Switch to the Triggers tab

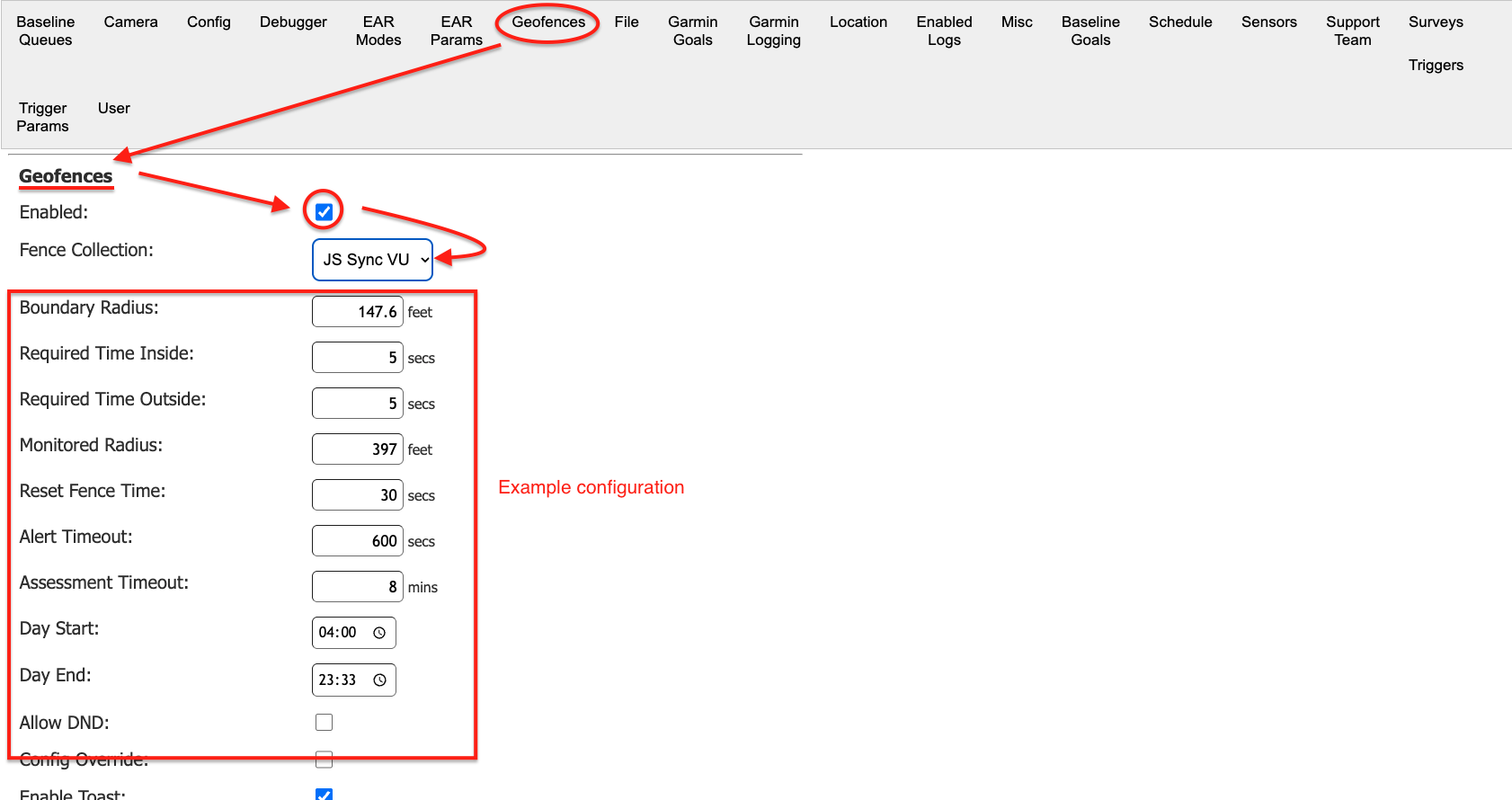1436,65
